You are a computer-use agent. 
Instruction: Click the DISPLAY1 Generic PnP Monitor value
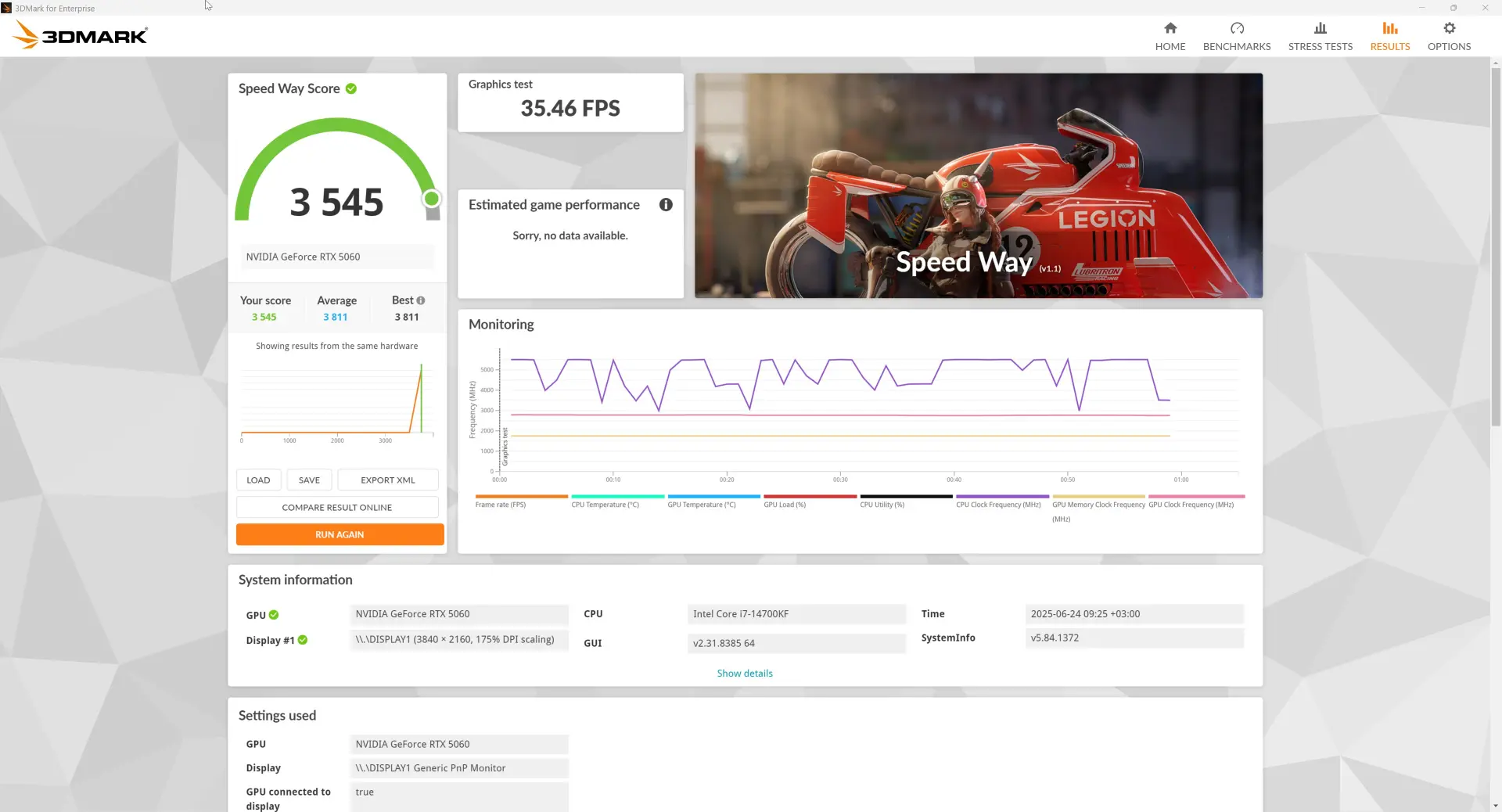[459, 768]
